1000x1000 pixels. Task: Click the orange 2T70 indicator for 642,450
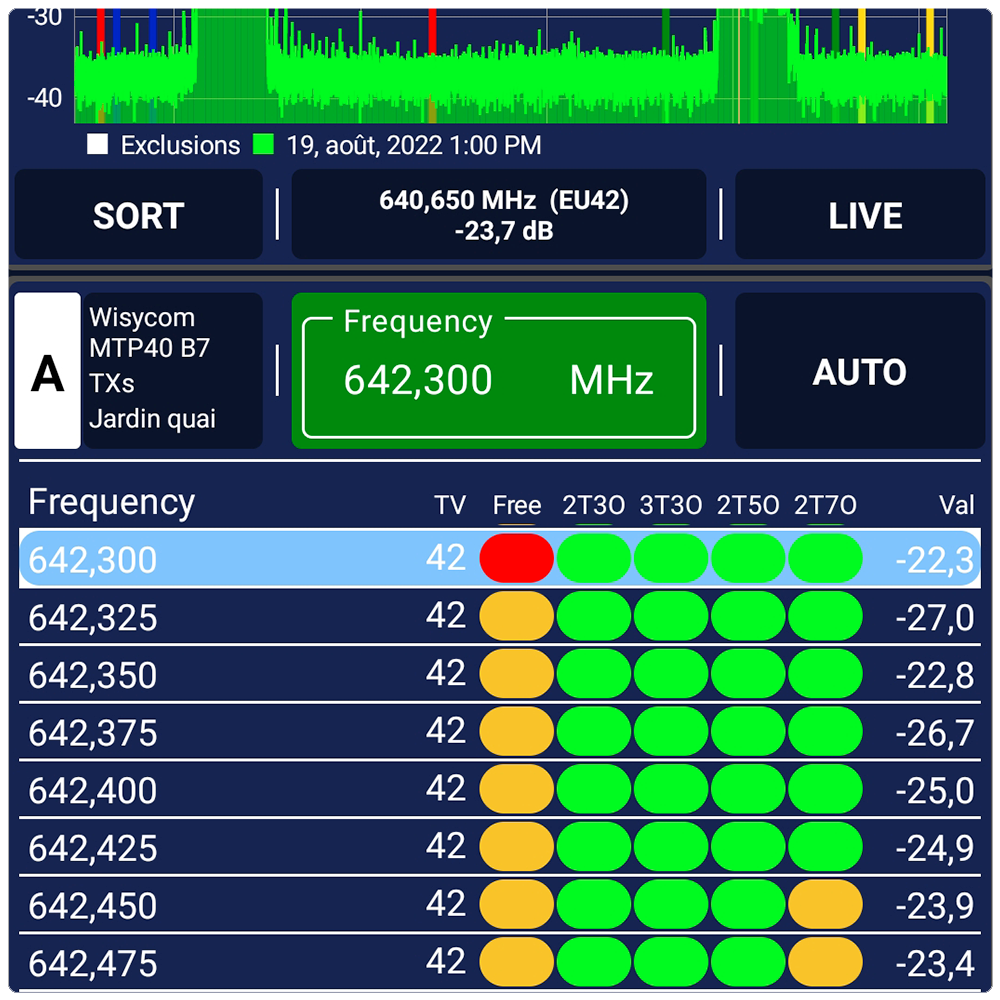825,904
